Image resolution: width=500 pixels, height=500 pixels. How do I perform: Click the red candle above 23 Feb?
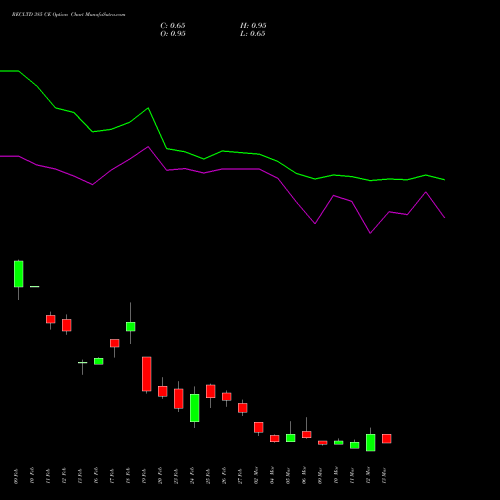pos(179,399)
